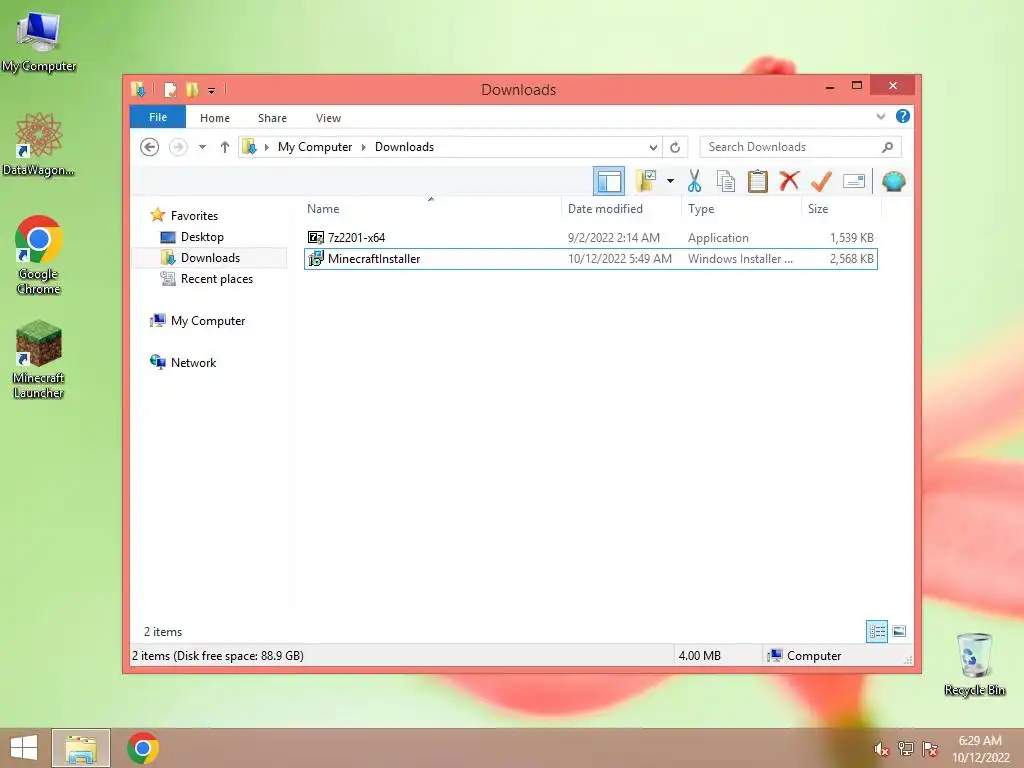
Task: Open Help via blue question mark
Action: [903, 116]
